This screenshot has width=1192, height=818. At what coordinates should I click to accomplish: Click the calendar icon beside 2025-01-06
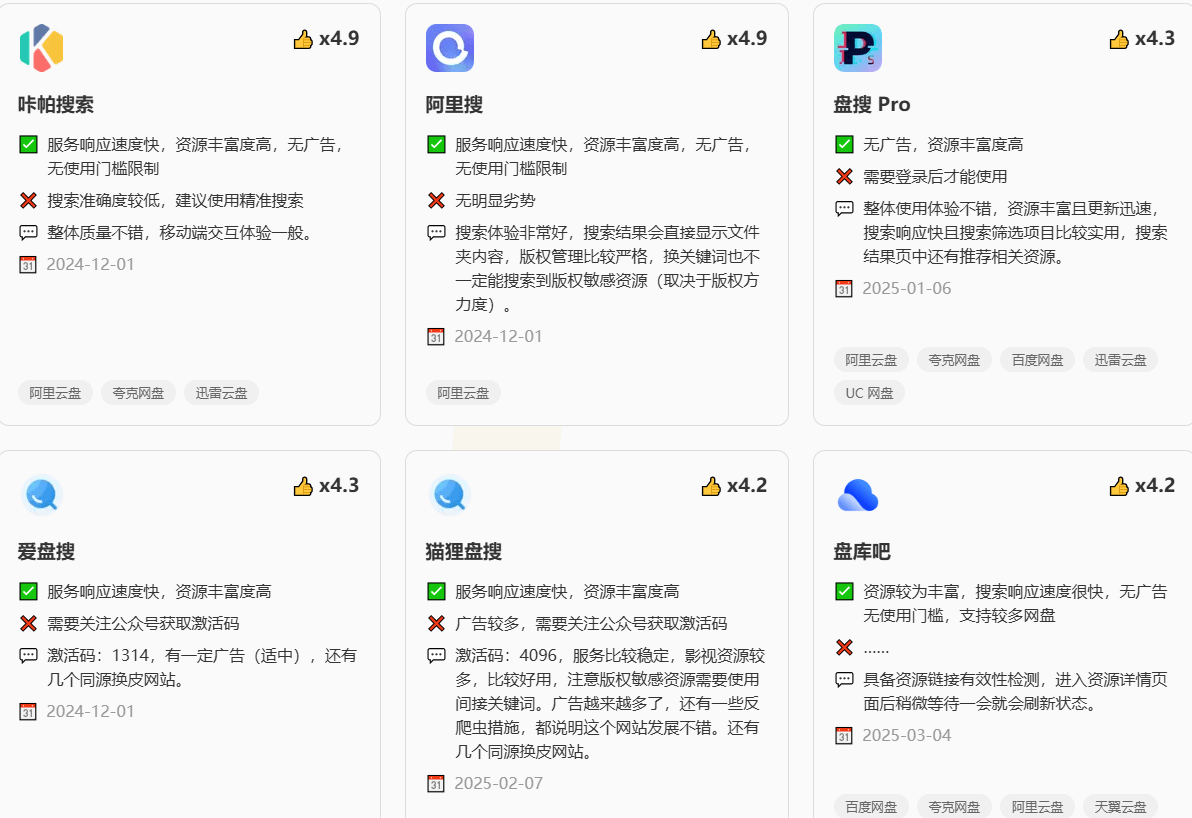tap(843, 288)
